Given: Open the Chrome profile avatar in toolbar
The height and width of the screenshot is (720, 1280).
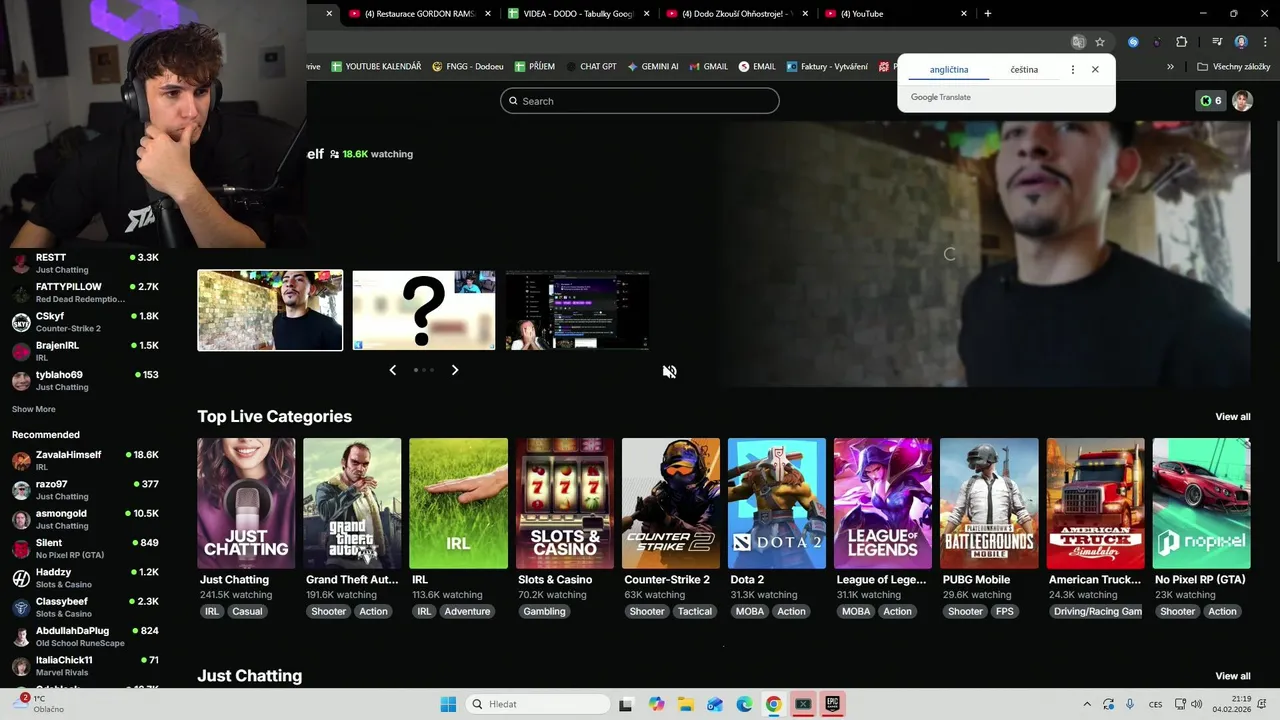Looking at the screenshot, I should [x=1241, y=42].
